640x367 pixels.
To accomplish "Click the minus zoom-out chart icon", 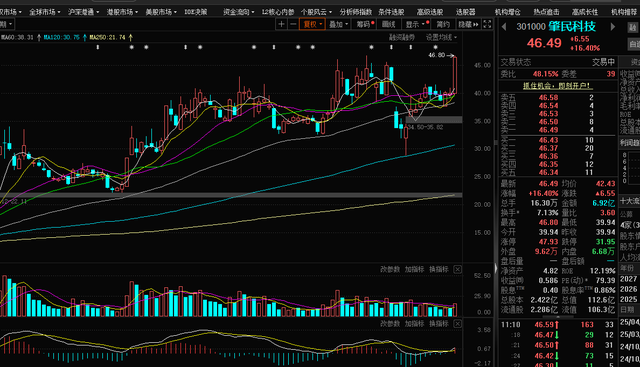I will point(293,24).
